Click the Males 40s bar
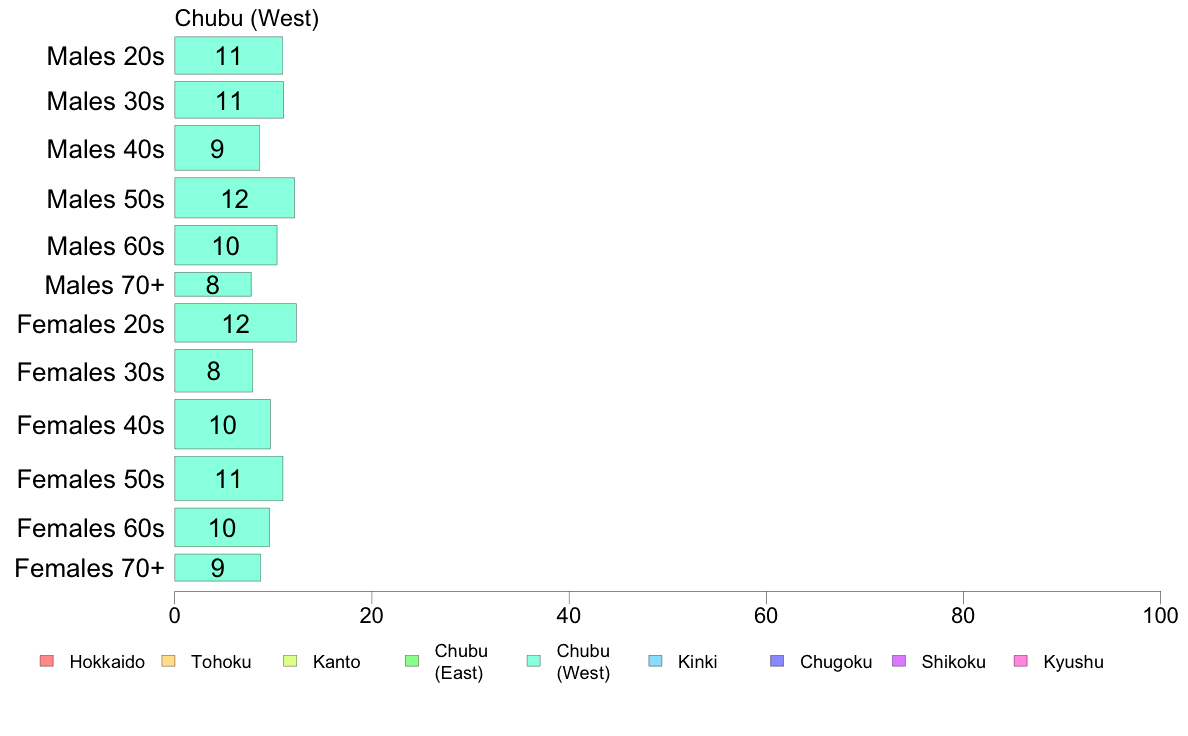The height and width of the screenshot is (736, 1188). click(x=217, y=148)
